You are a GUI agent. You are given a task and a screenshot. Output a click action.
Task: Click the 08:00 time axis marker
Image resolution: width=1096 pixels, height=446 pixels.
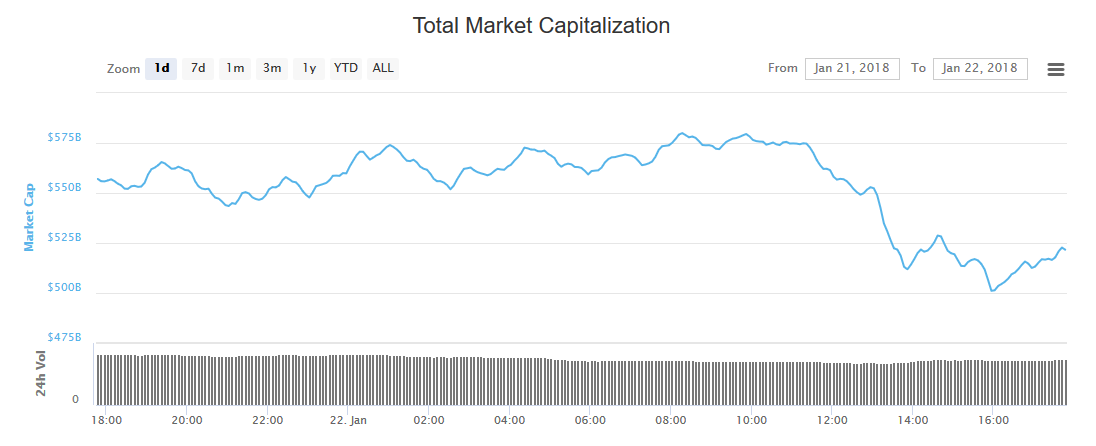[671, 420]
